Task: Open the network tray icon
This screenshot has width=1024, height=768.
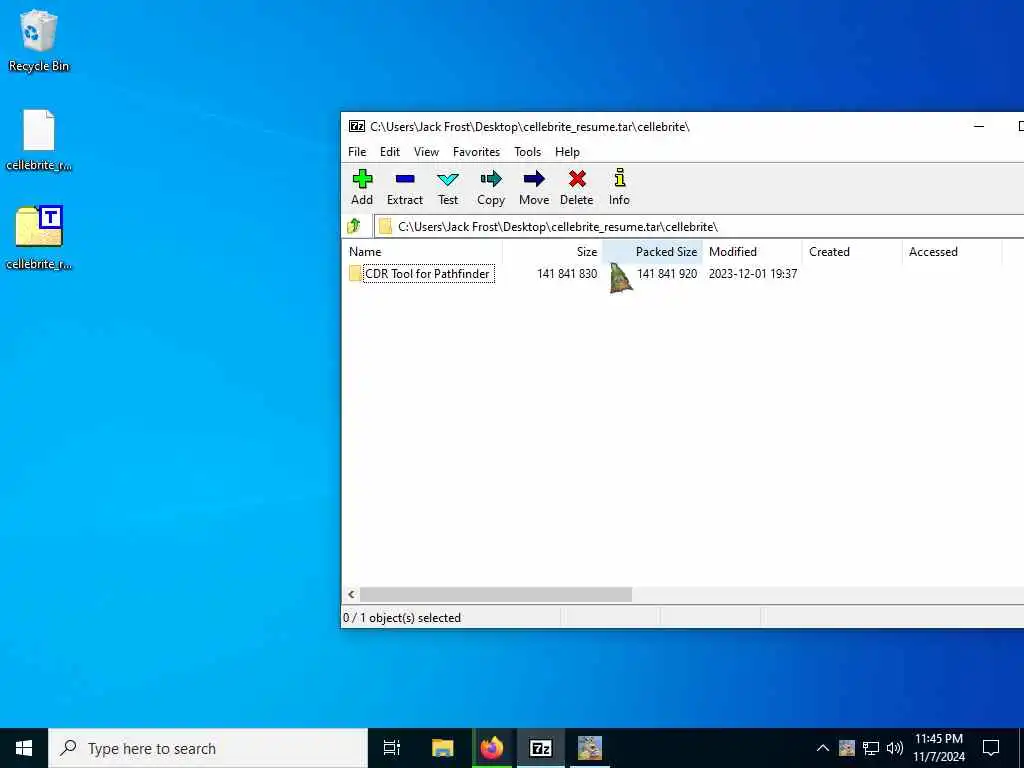Action: coord(871,748)
